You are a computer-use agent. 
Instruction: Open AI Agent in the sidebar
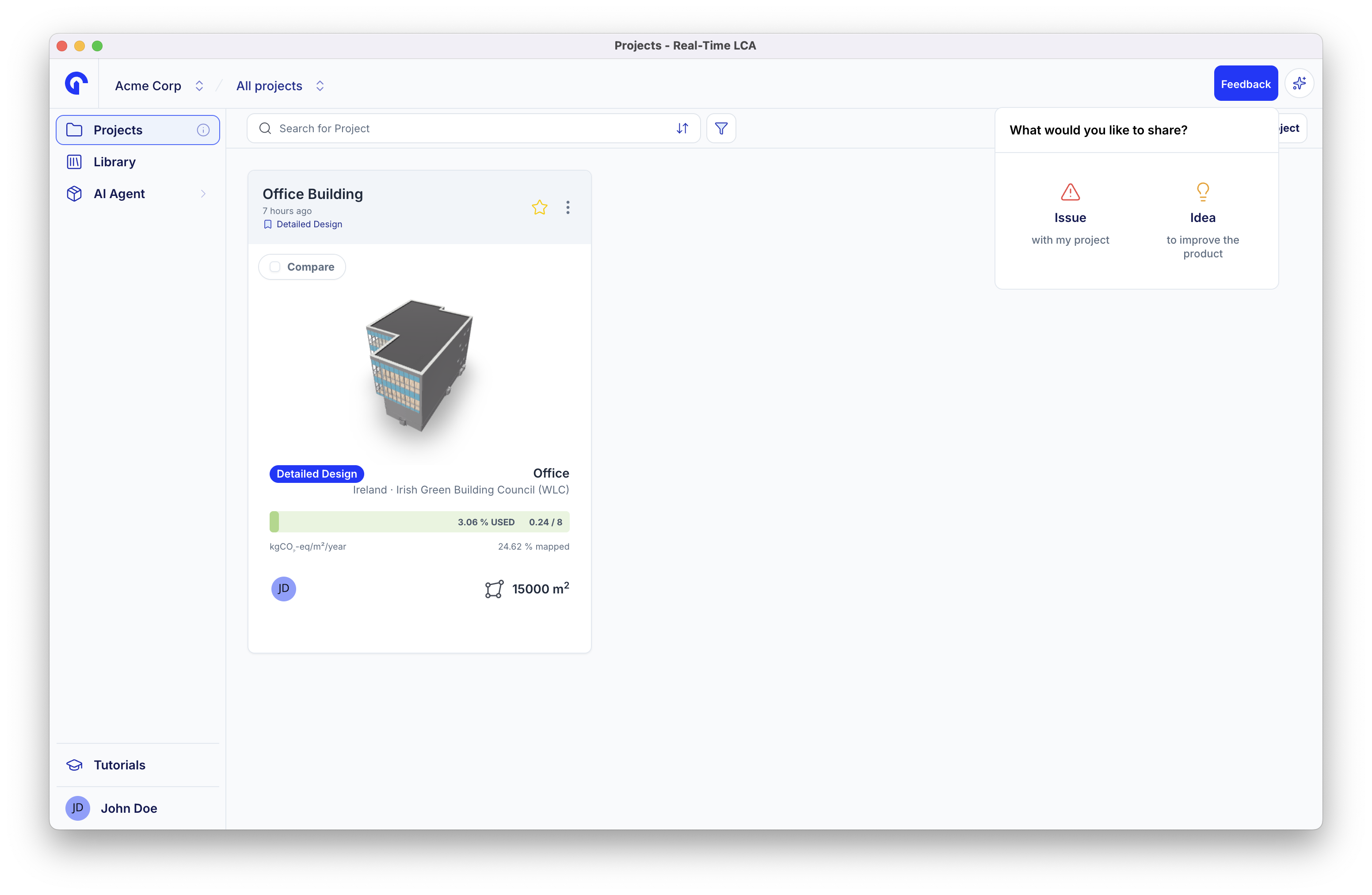(x=138, y=194)
